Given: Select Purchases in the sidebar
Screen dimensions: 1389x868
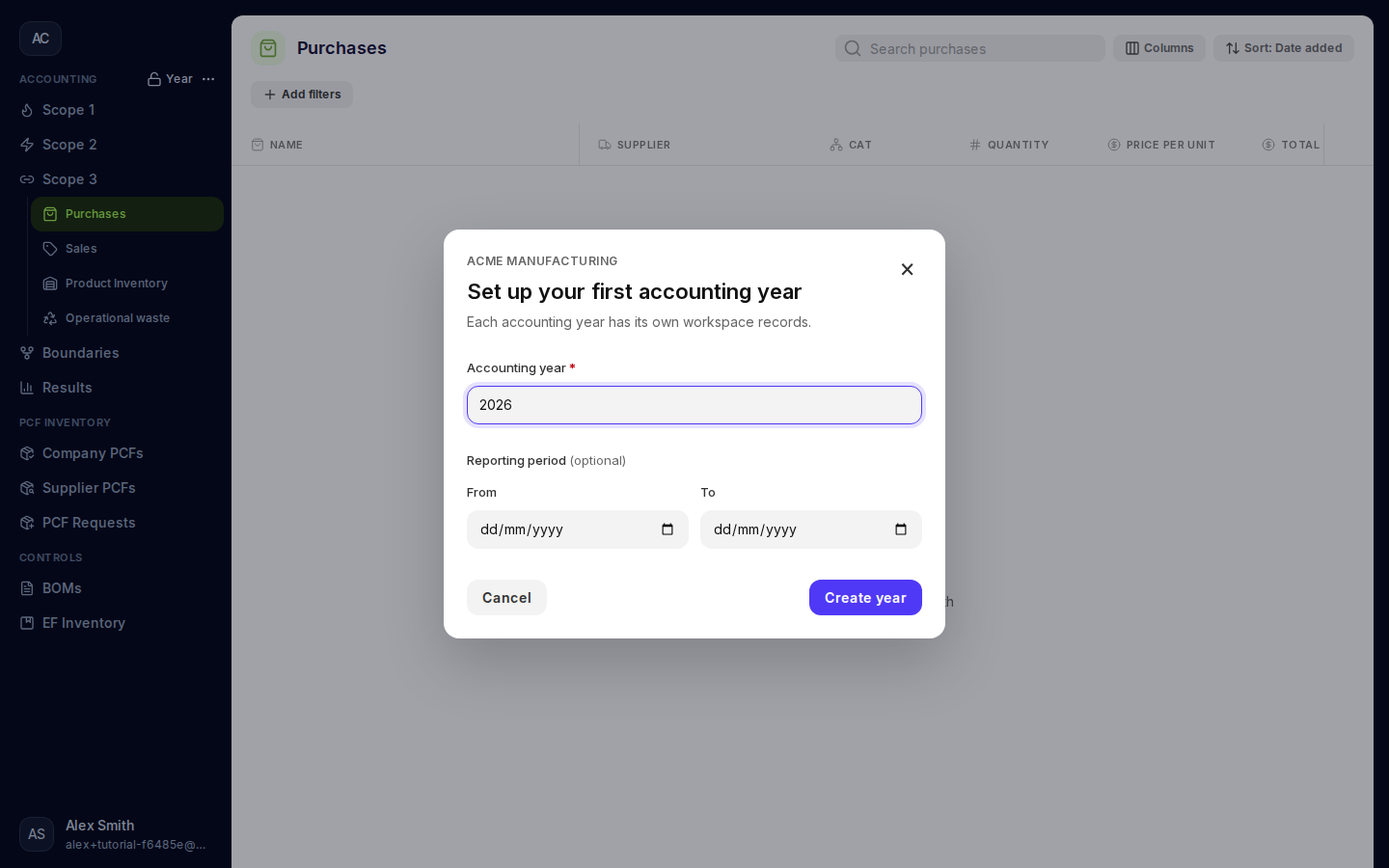Looking at the screenshot, I should click(x=127, y=214).
